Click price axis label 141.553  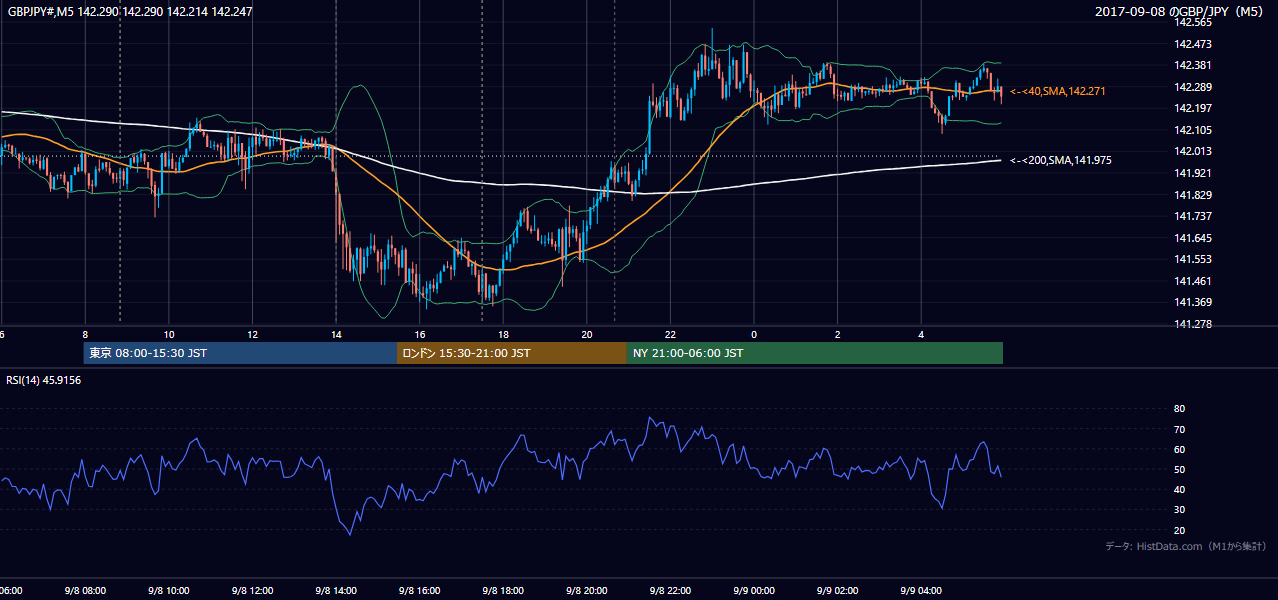1194,259
